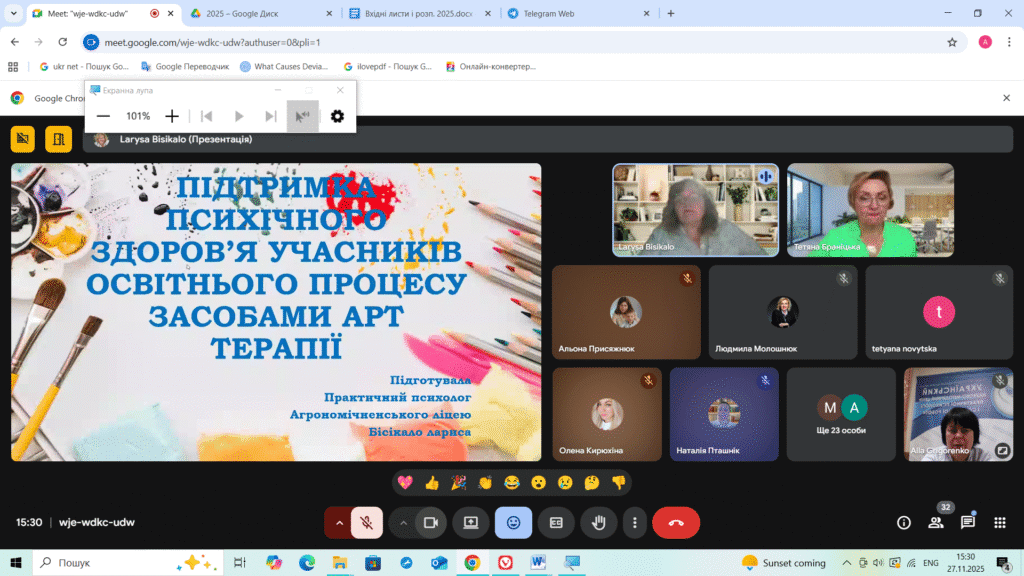The image size is (1024, 576).
Task: Zoom in with the Magnifier plus button
Action: (172, 116)
